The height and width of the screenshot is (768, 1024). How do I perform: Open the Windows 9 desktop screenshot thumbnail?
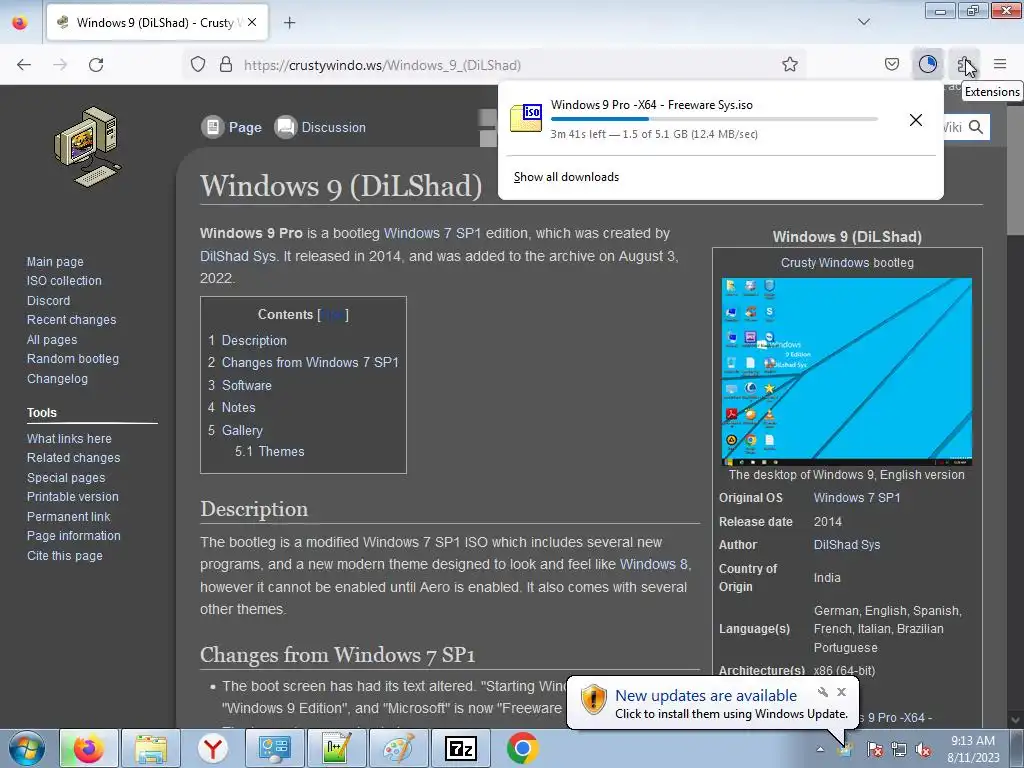click(x=846, y=372)
